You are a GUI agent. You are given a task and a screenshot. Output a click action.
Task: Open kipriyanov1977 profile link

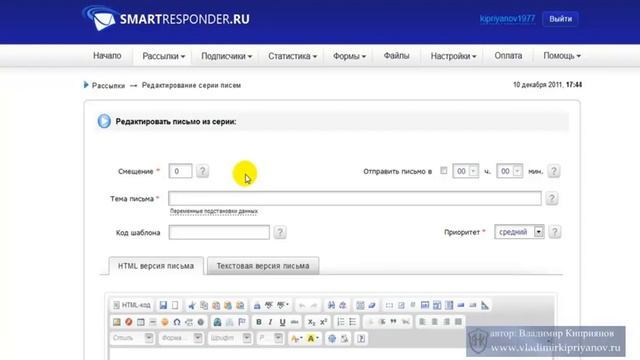[x=507, y=19]
